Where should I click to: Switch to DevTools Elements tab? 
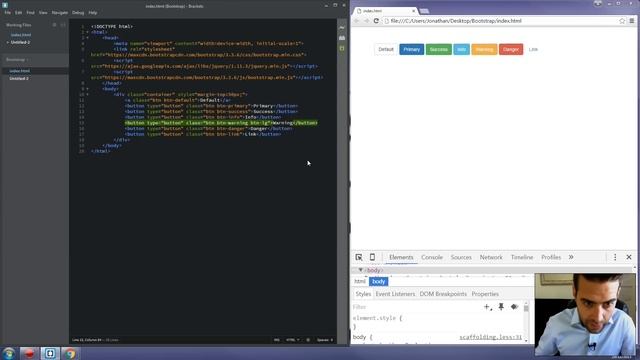[x=401, y=258]
